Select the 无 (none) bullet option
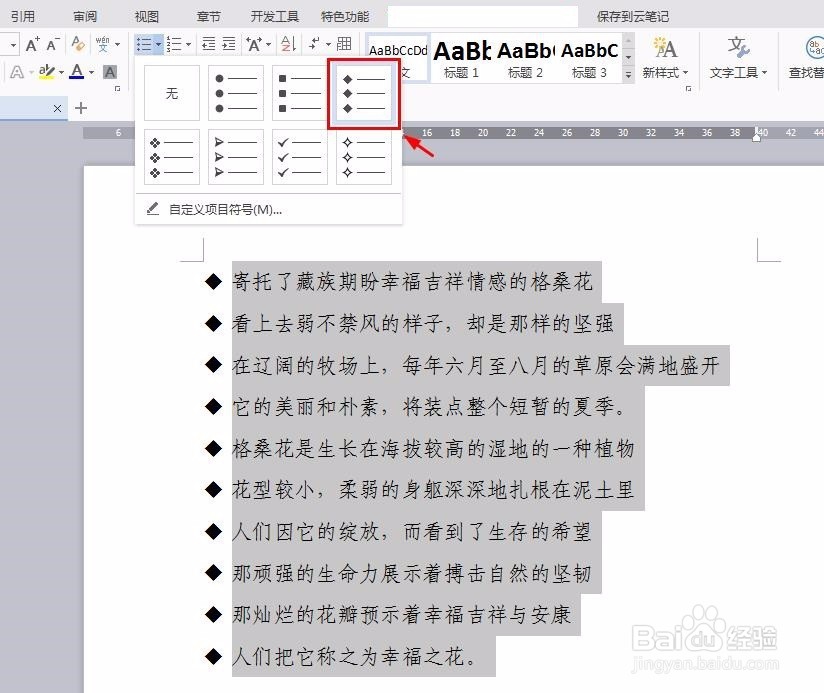 pyautogui.click(x=171, y=93)
